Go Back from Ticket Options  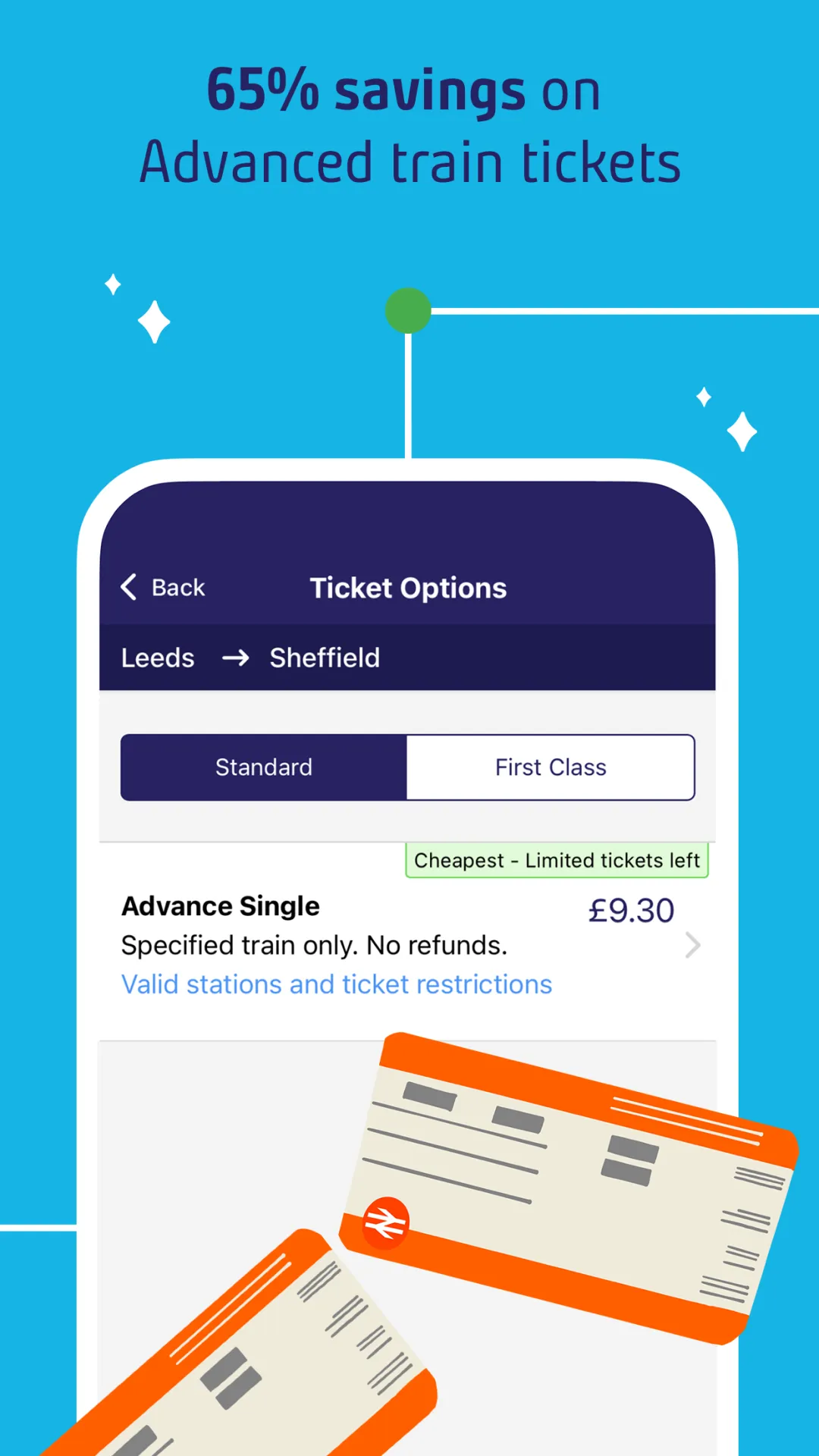pyautogui.click(x=163, y=587)
